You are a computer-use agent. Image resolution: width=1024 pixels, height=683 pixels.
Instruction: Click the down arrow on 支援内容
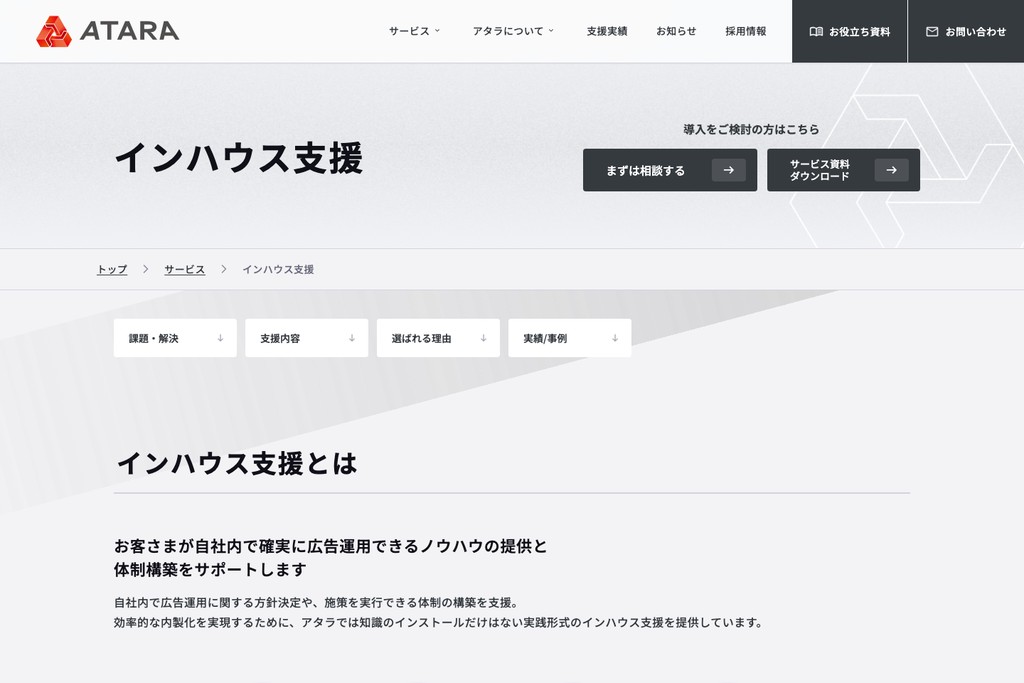[352, 338]
